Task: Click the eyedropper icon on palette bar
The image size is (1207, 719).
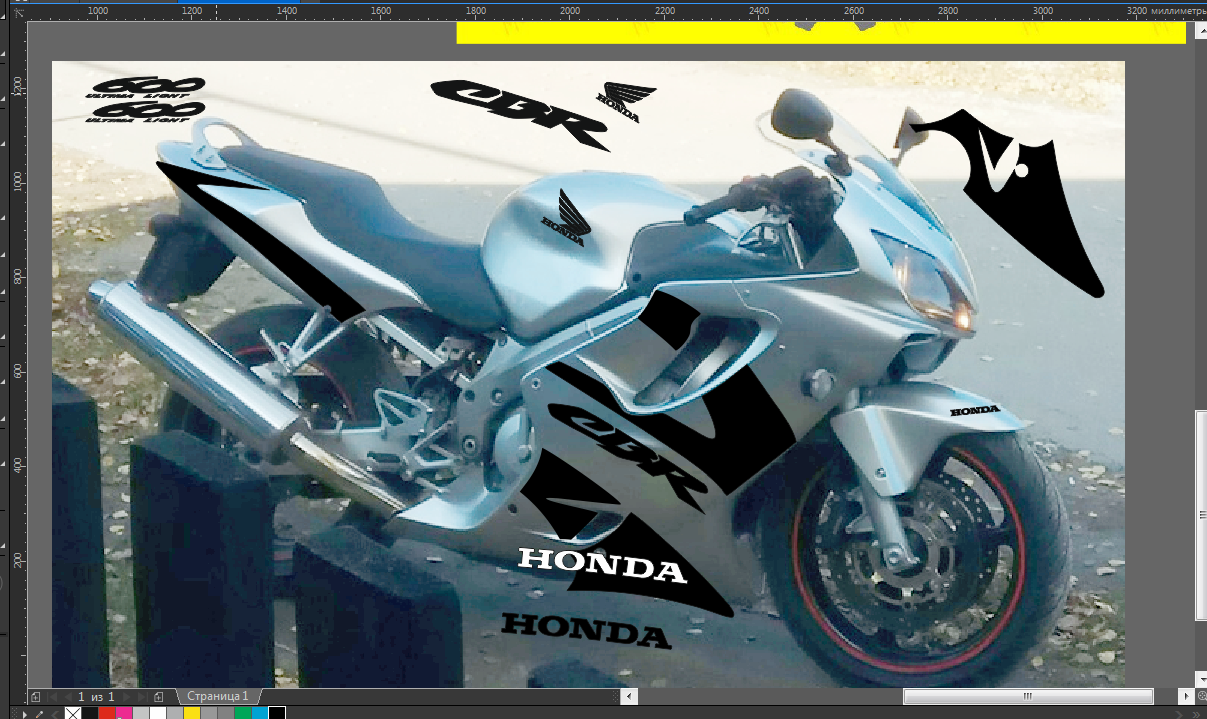Action: tap(39, 713)
